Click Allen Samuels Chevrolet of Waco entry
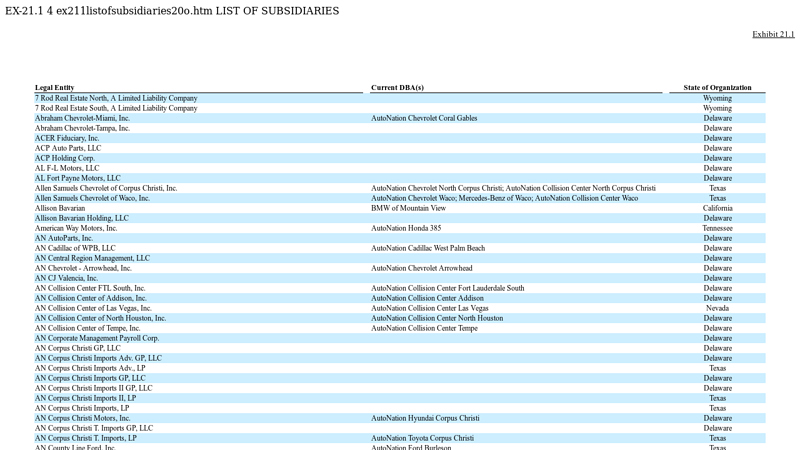Image resolution: width=800 pixels, height=450 pixels. pos(92,198)
